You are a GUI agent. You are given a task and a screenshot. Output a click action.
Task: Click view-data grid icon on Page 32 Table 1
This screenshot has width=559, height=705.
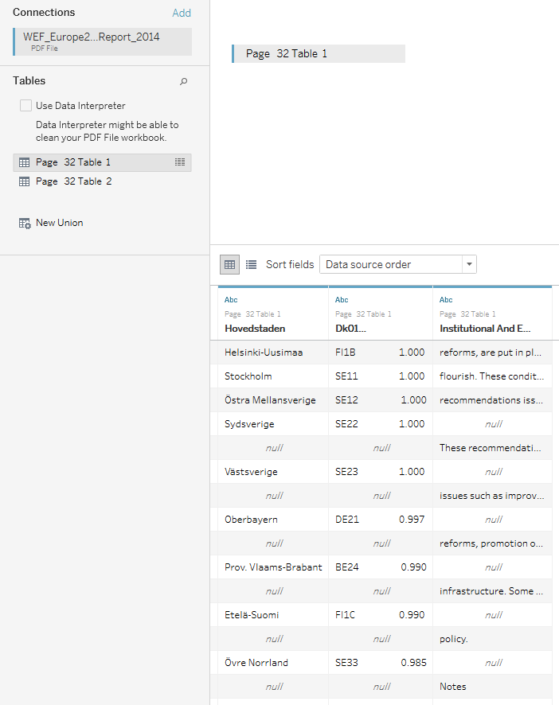point(180,162)
